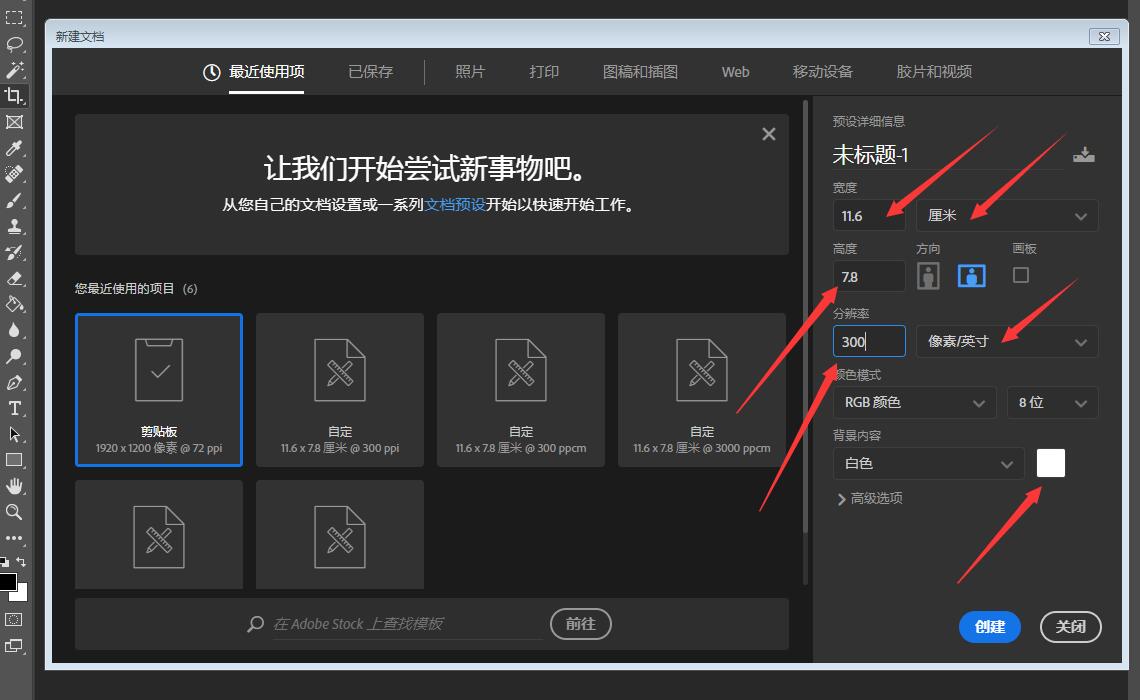Select the Hand tool
The width and height of the screenshot is (1140, 700).
(14, 487)
